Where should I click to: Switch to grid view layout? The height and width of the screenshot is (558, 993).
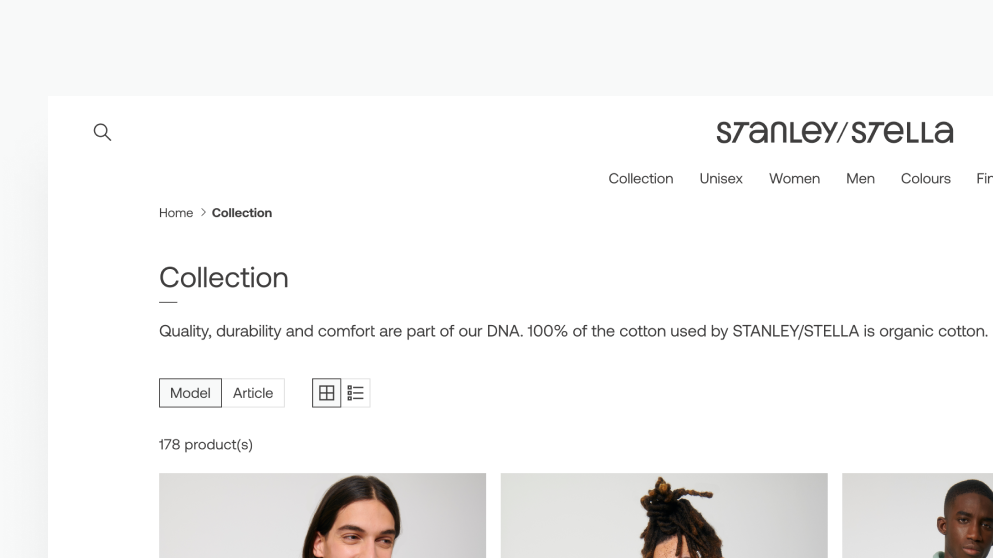tap(326, 393)
